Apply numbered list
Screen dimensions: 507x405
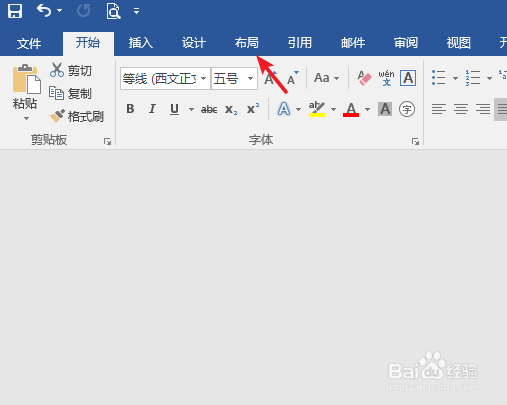(473, 78)
